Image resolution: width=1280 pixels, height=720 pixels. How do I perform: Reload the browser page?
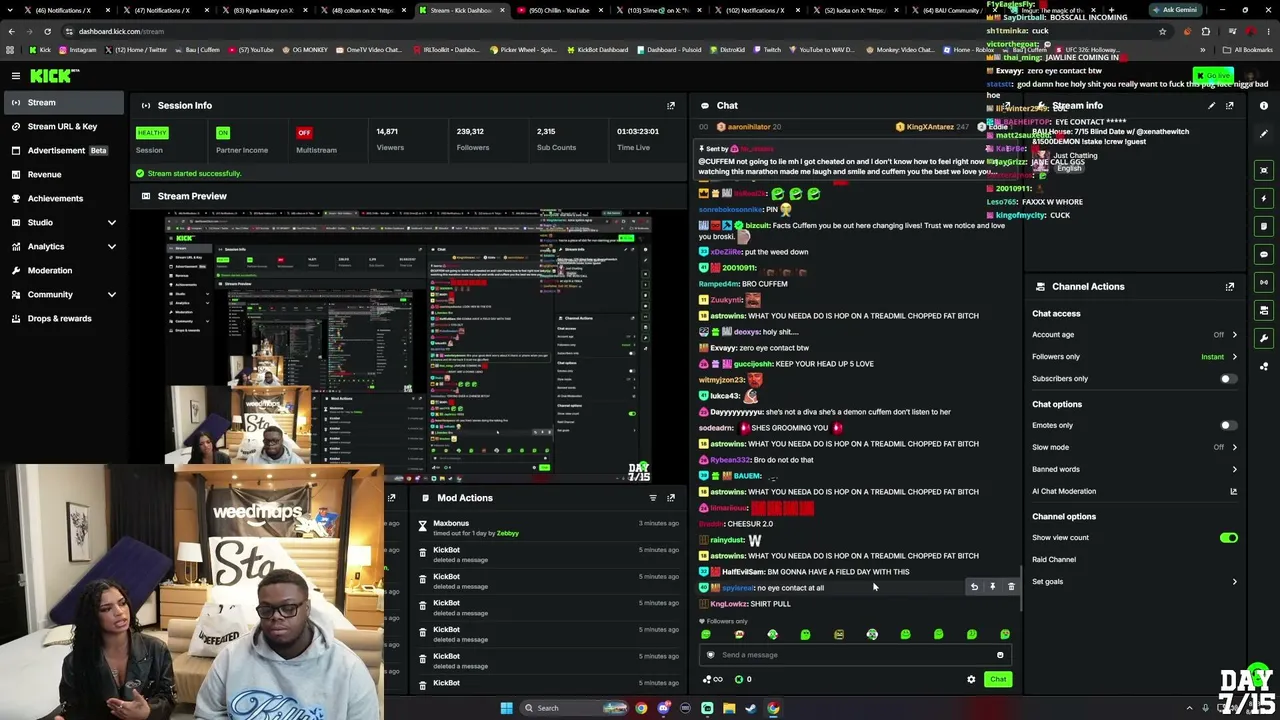[x=47, y=31]
